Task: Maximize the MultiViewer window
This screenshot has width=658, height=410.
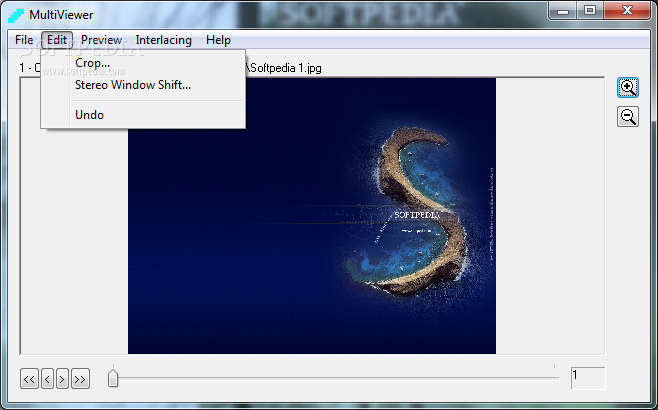Action: (x=590, y=10)
